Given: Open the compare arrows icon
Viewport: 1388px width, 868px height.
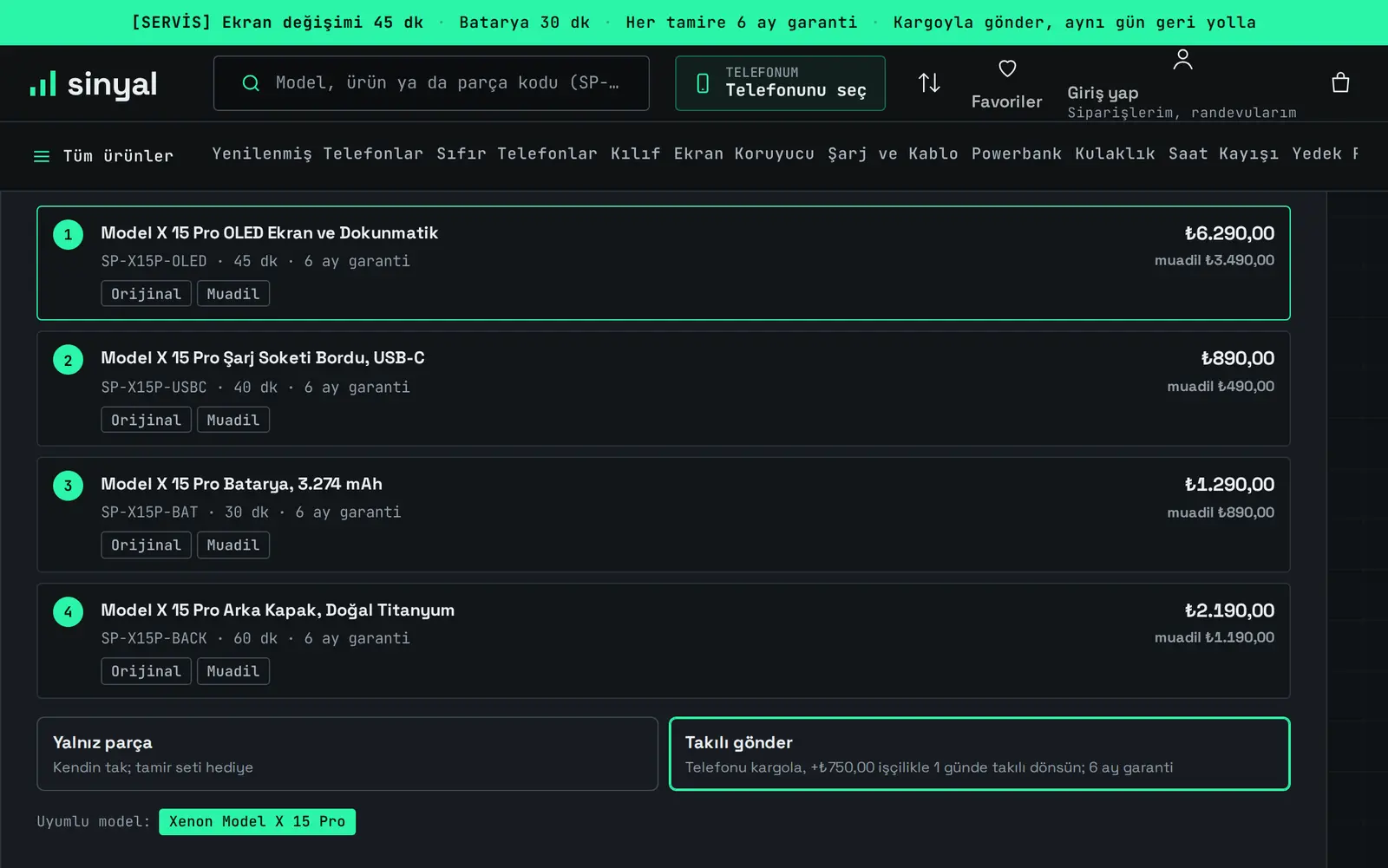Looking at the screenshot, I should pyautogui.click(x=929, y=82).
